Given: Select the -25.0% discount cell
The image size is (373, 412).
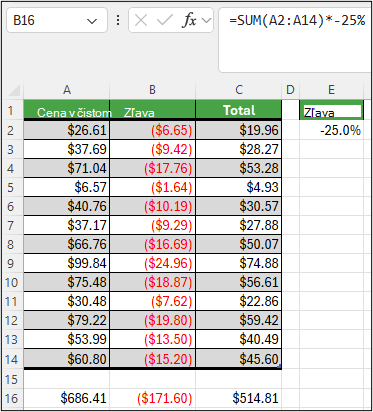Looking at the screenshot, I should [x=331, y=130].
